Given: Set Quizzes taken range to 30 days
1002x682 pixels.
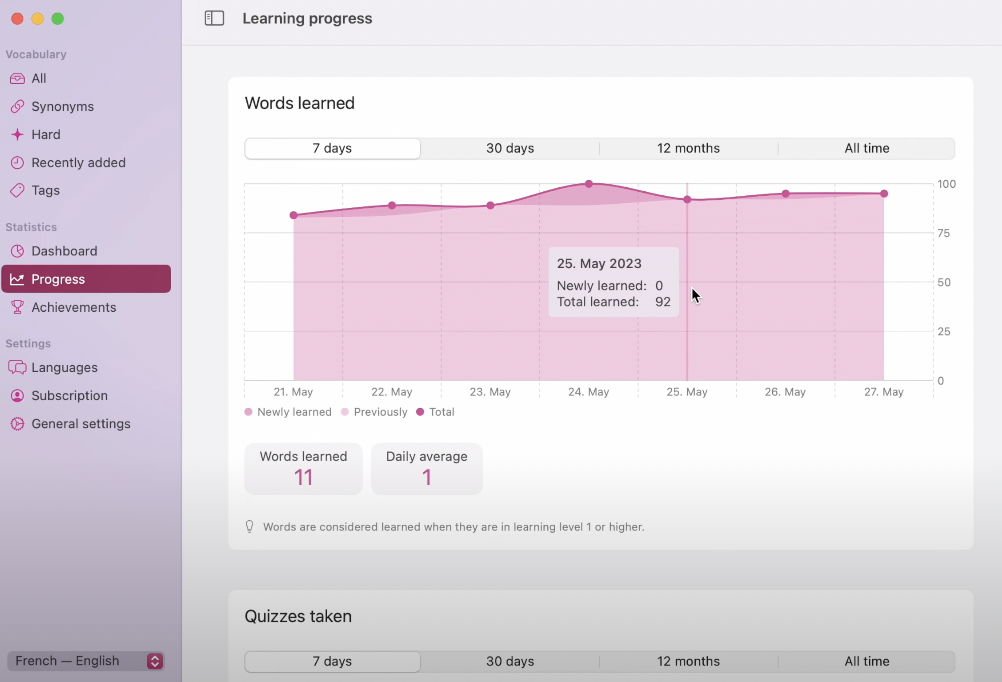Looking at the screenshot, I should coord(510,661).
